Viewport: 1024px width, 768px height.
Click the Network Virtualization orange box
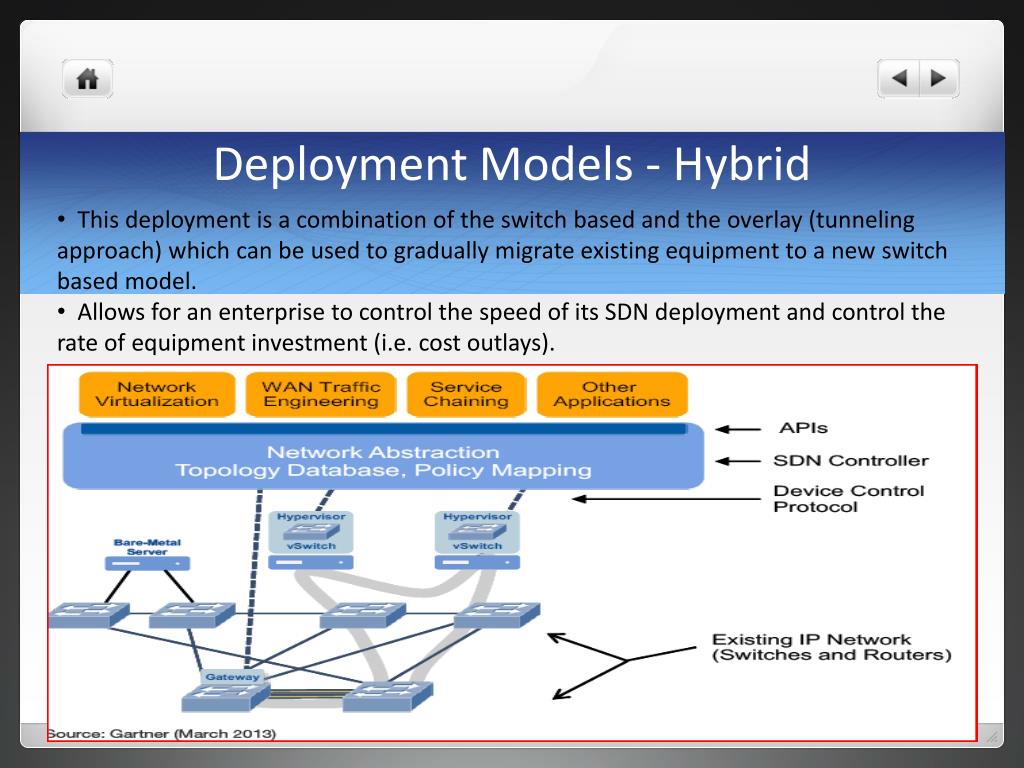pos(157,394)
